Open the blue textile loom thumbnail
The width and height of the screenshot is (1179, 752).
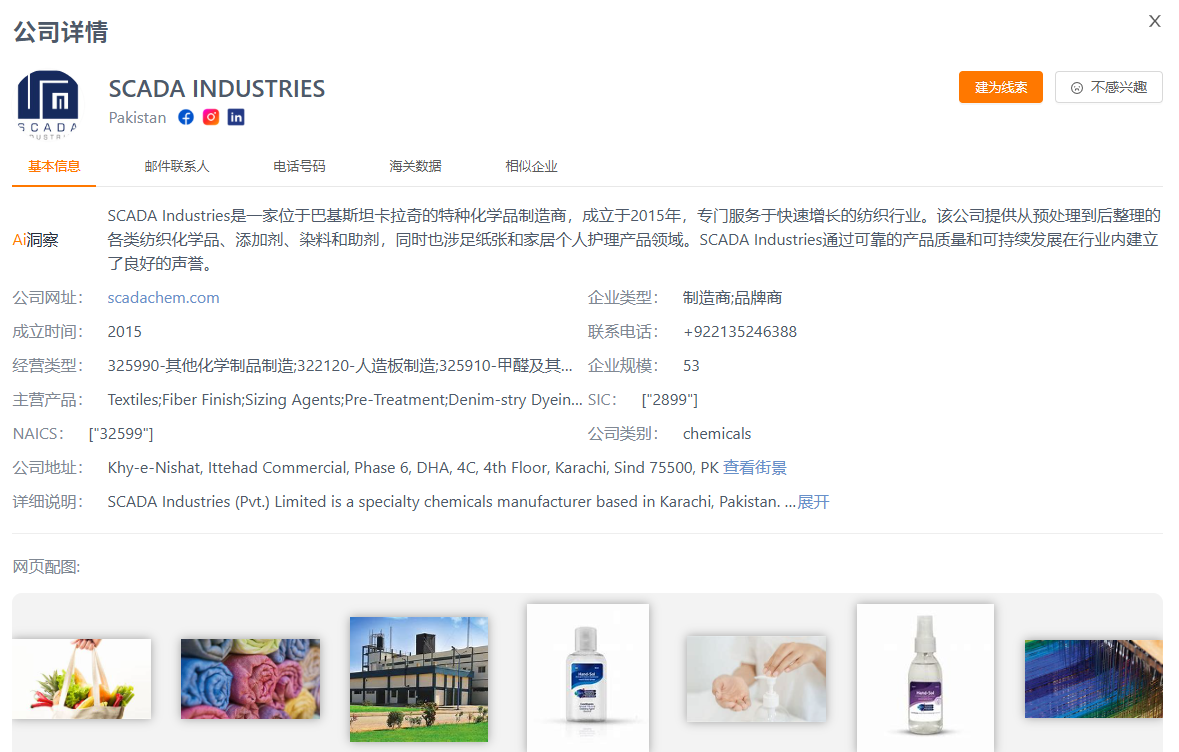pos(1093,679)
